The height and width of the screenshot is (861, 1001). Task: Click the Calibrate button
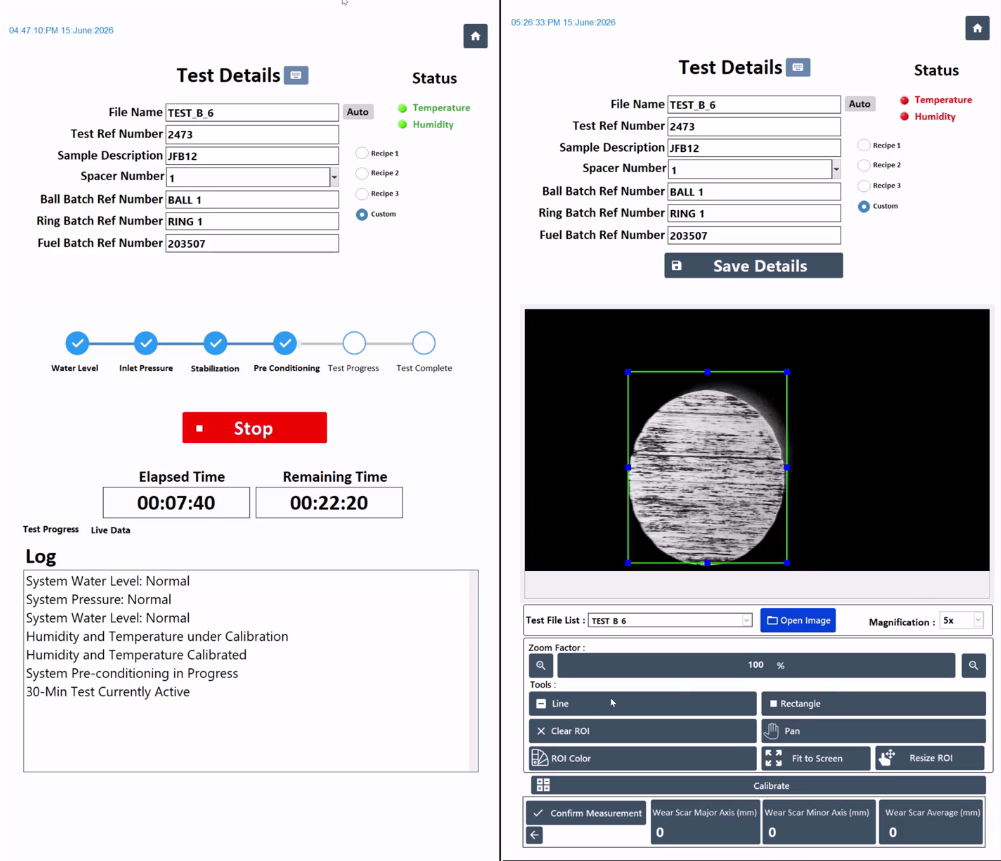click(x=758, y=786)
